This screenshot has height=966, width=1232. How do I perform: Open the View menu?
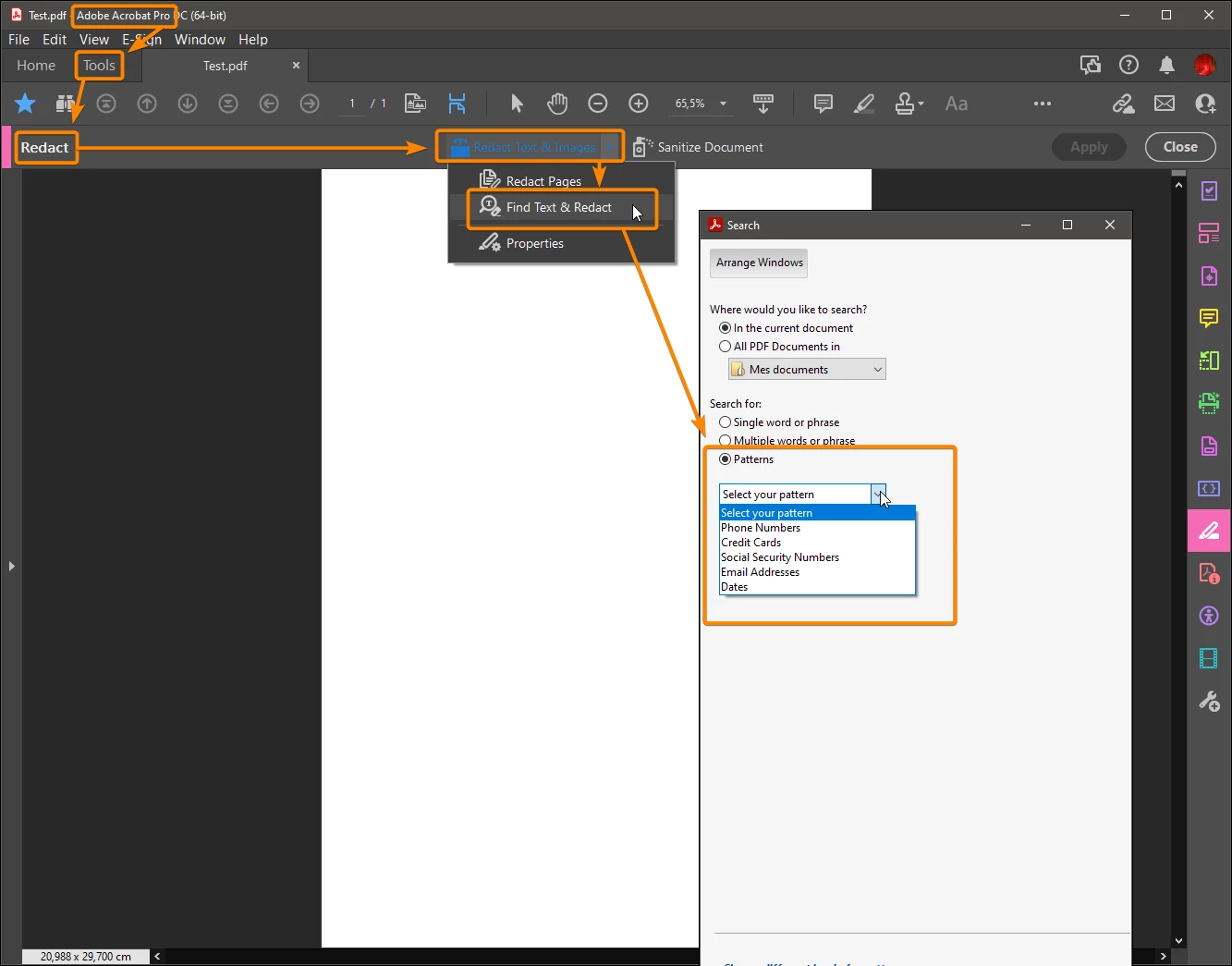click(94, 40)
